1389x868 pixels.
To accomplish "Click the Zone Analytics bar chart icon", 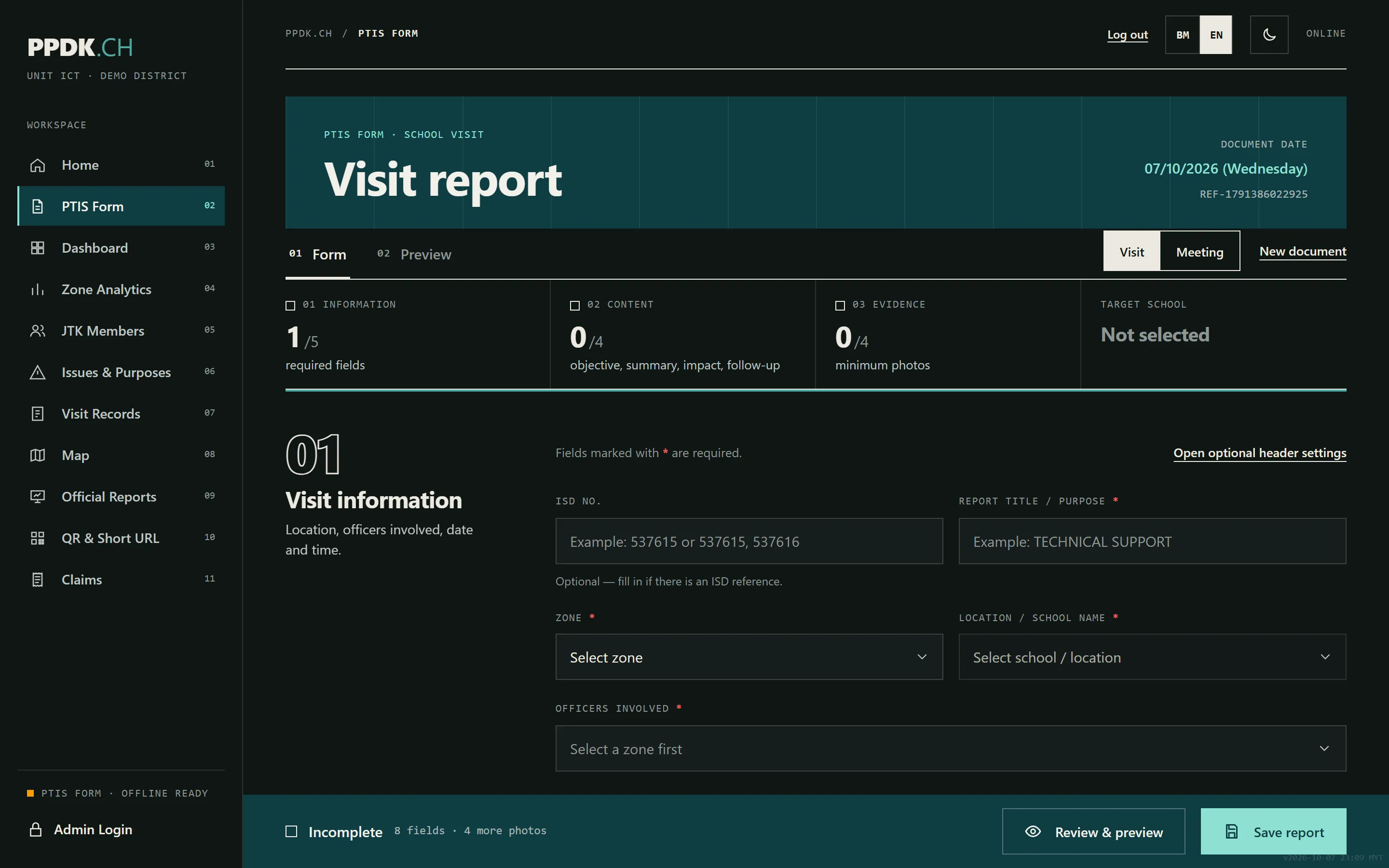I will pyautogui.click(x=37, y=289).
